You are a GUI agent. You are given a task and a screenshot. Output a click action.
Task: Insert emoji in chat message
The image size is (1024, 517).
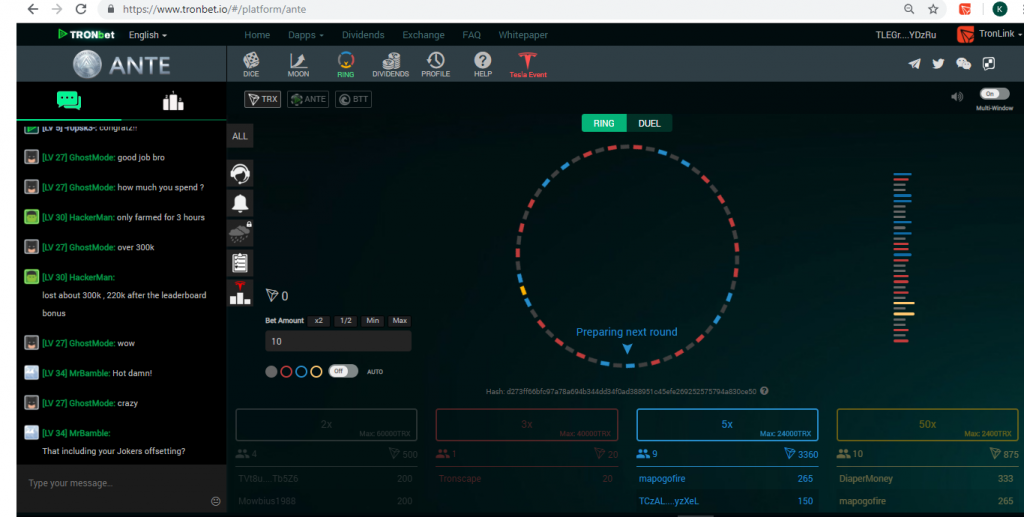pyautogui.click(x=216, y=501)
